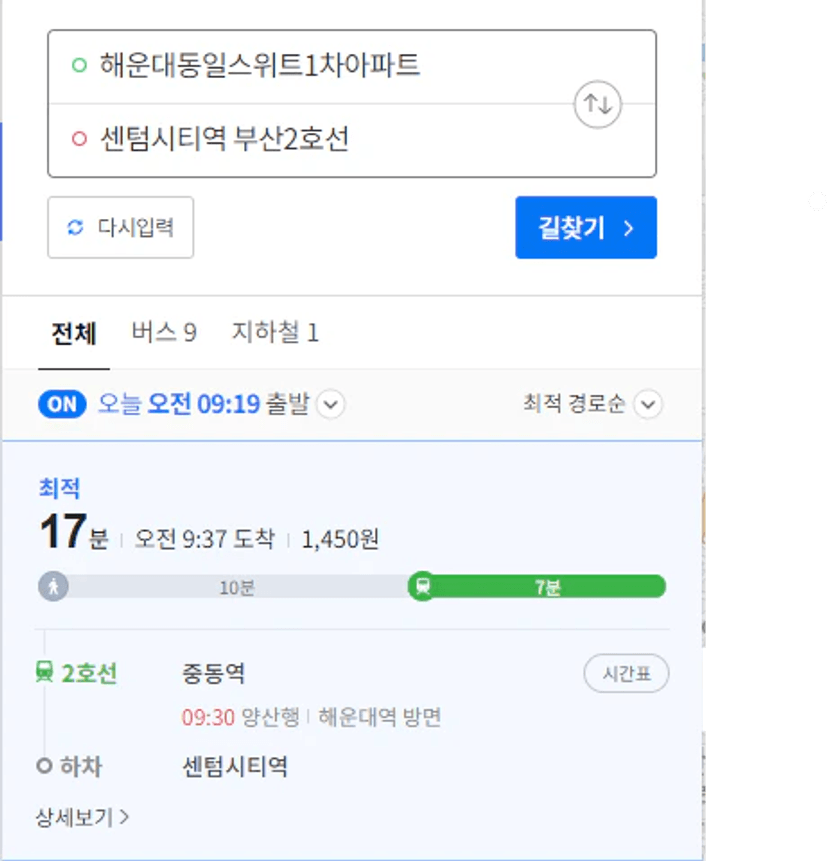Open the 시간표 timetable button
The image size is (827, 861).
point(626,673)
